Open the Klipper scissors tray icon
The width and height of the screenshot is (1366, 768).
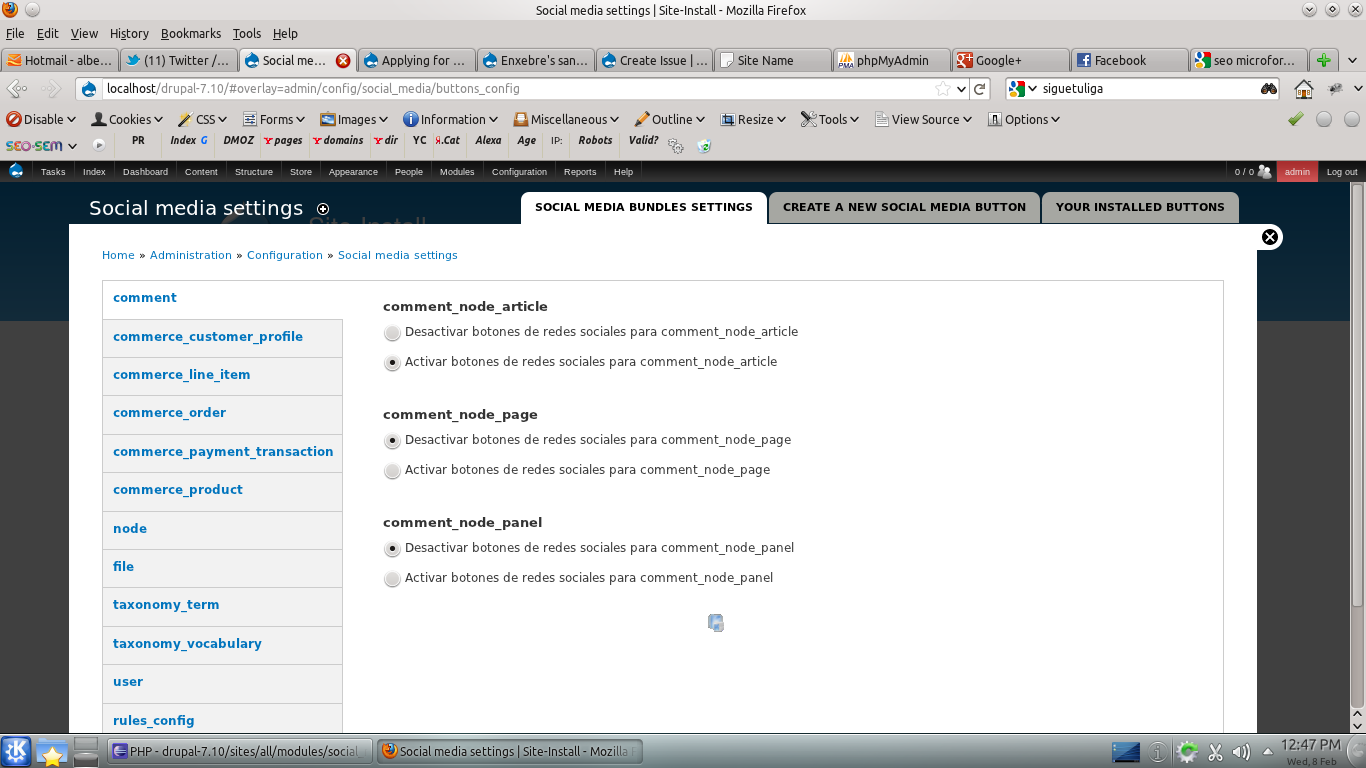coord(1216,752)
